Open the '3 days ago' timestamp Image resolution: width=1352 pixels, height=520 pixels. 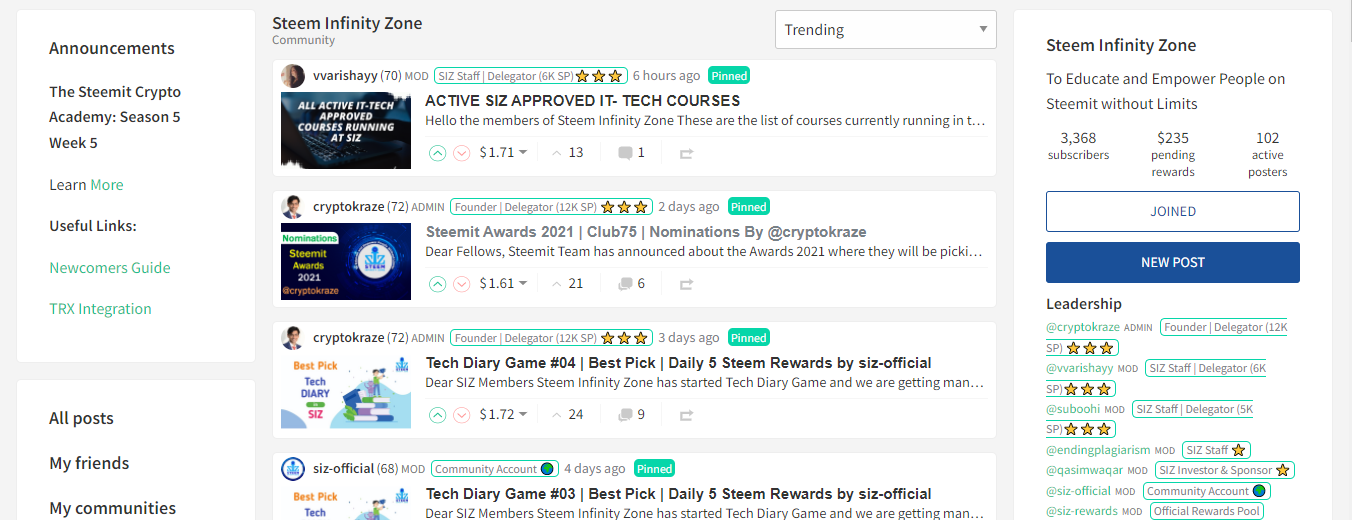point(688,337)
